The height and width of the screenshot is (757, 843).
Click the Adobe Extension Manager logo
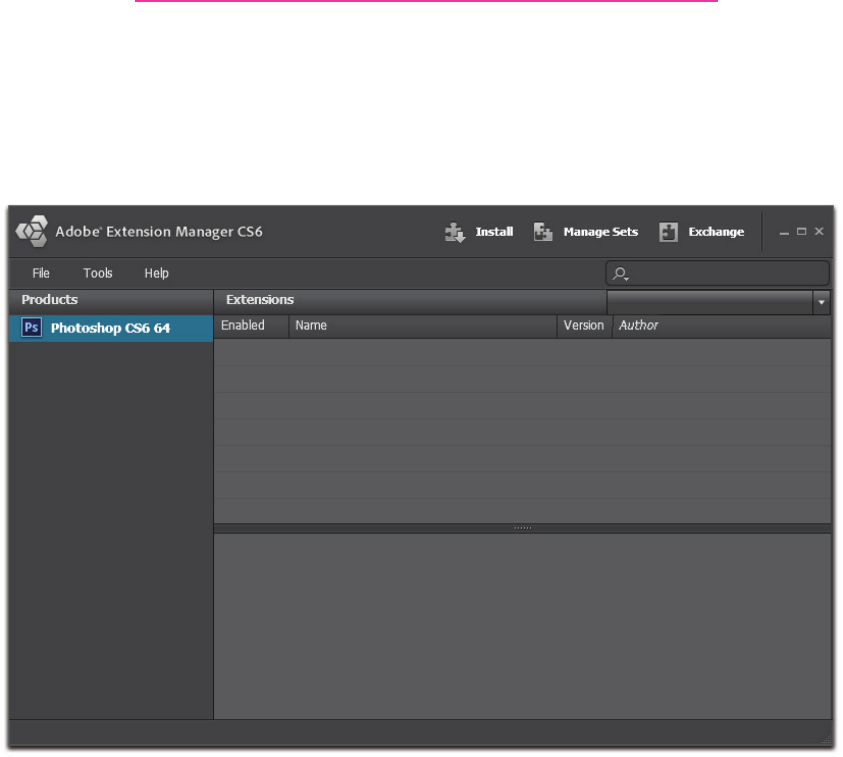coord(32,231)
